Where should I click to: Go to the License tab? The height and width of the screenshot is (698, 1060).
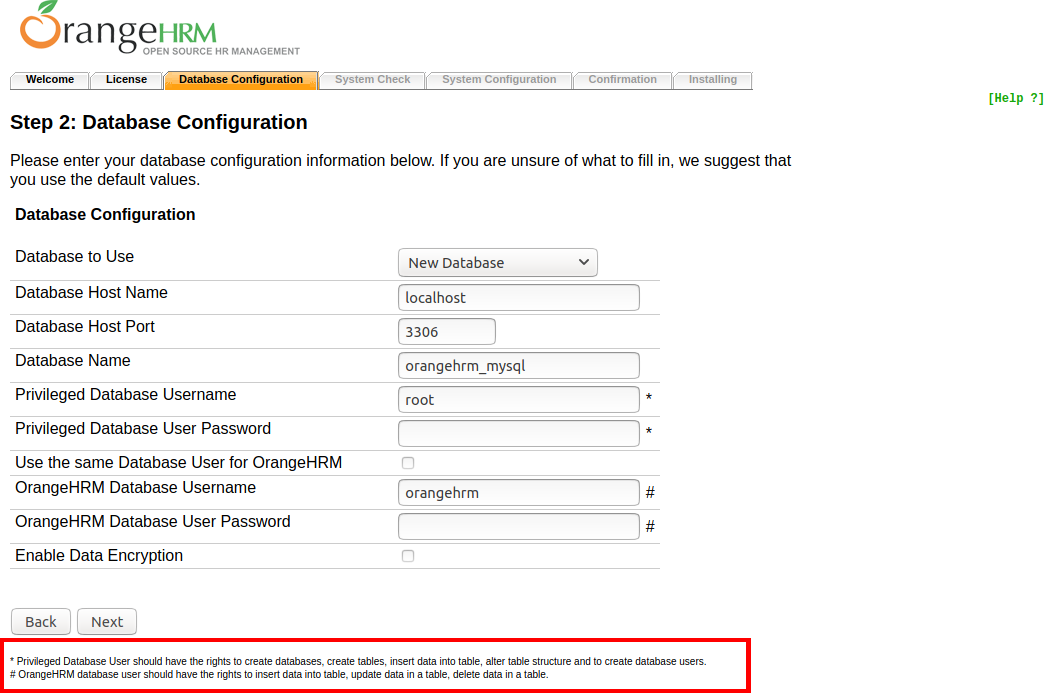pos(126,80)
